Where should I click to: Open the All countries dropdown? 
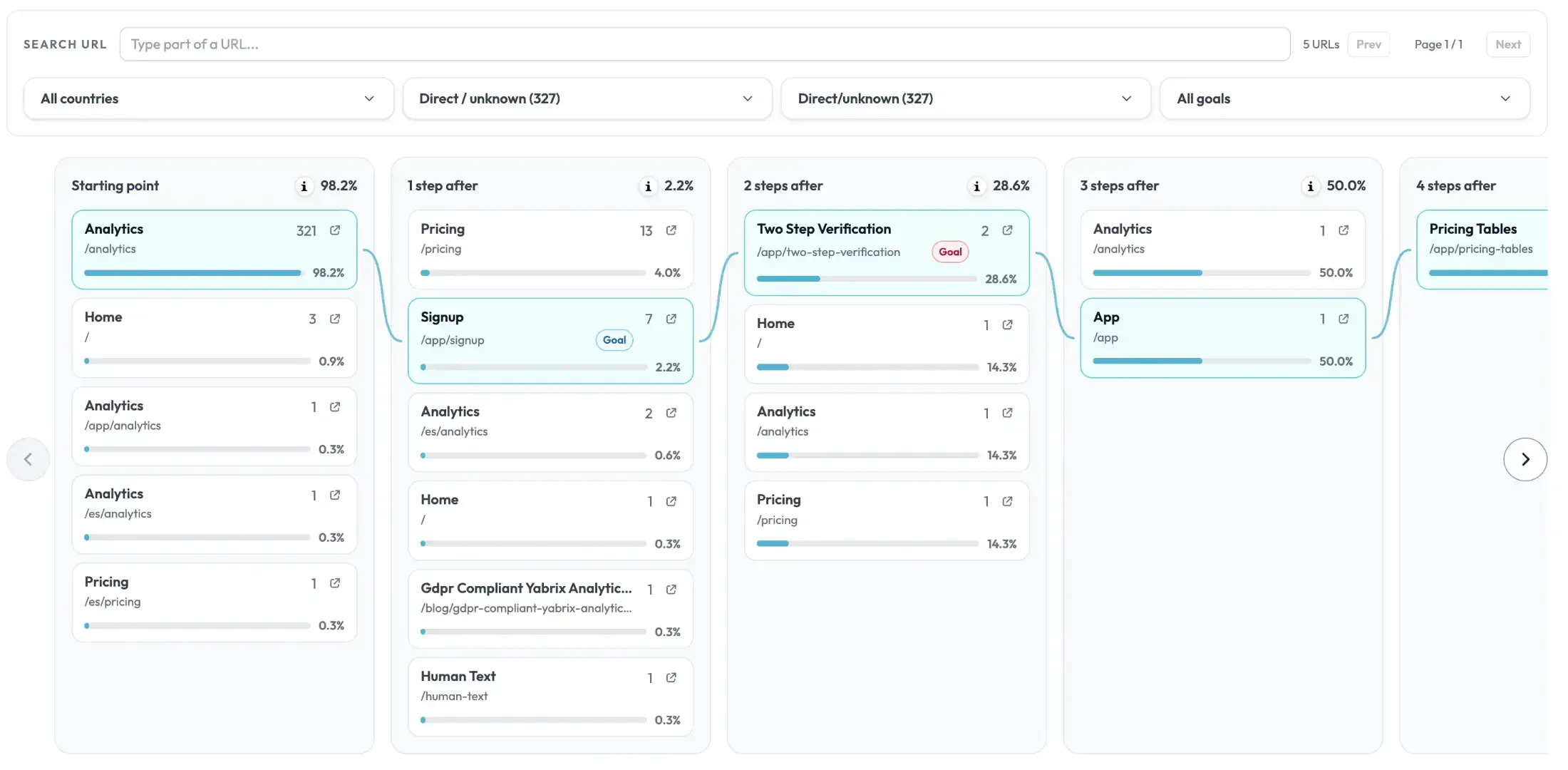pyautogui.click(x=209, y=98)
